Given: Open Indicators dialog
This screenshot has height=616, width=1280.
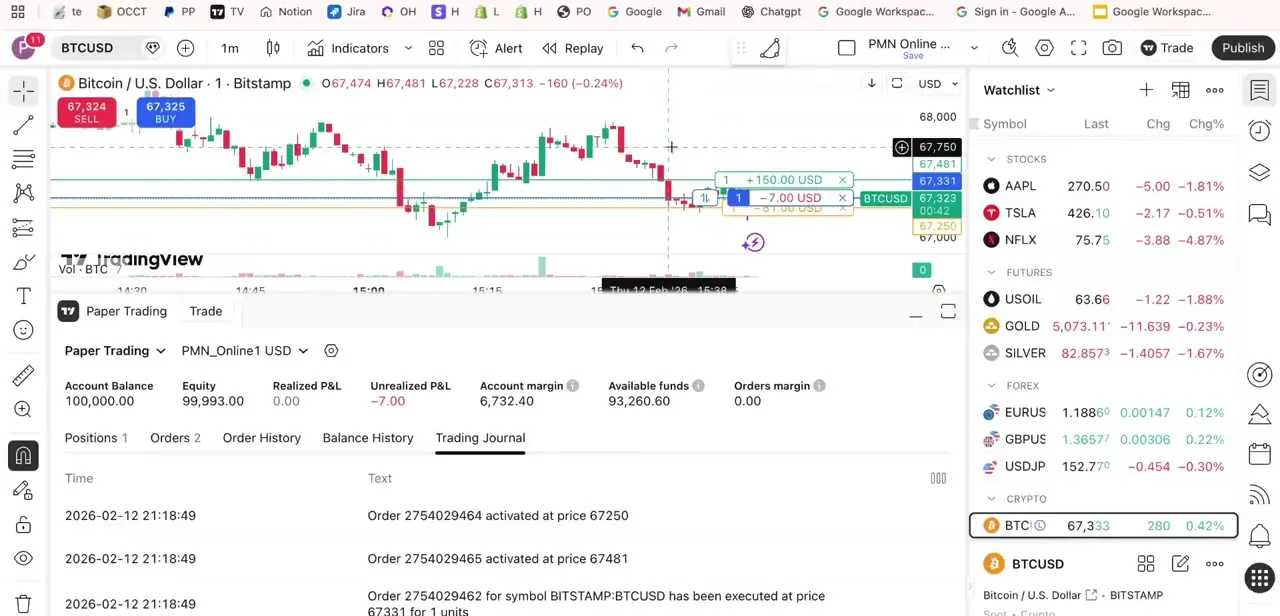Looking at the screenshot, I should click(348, 48).
